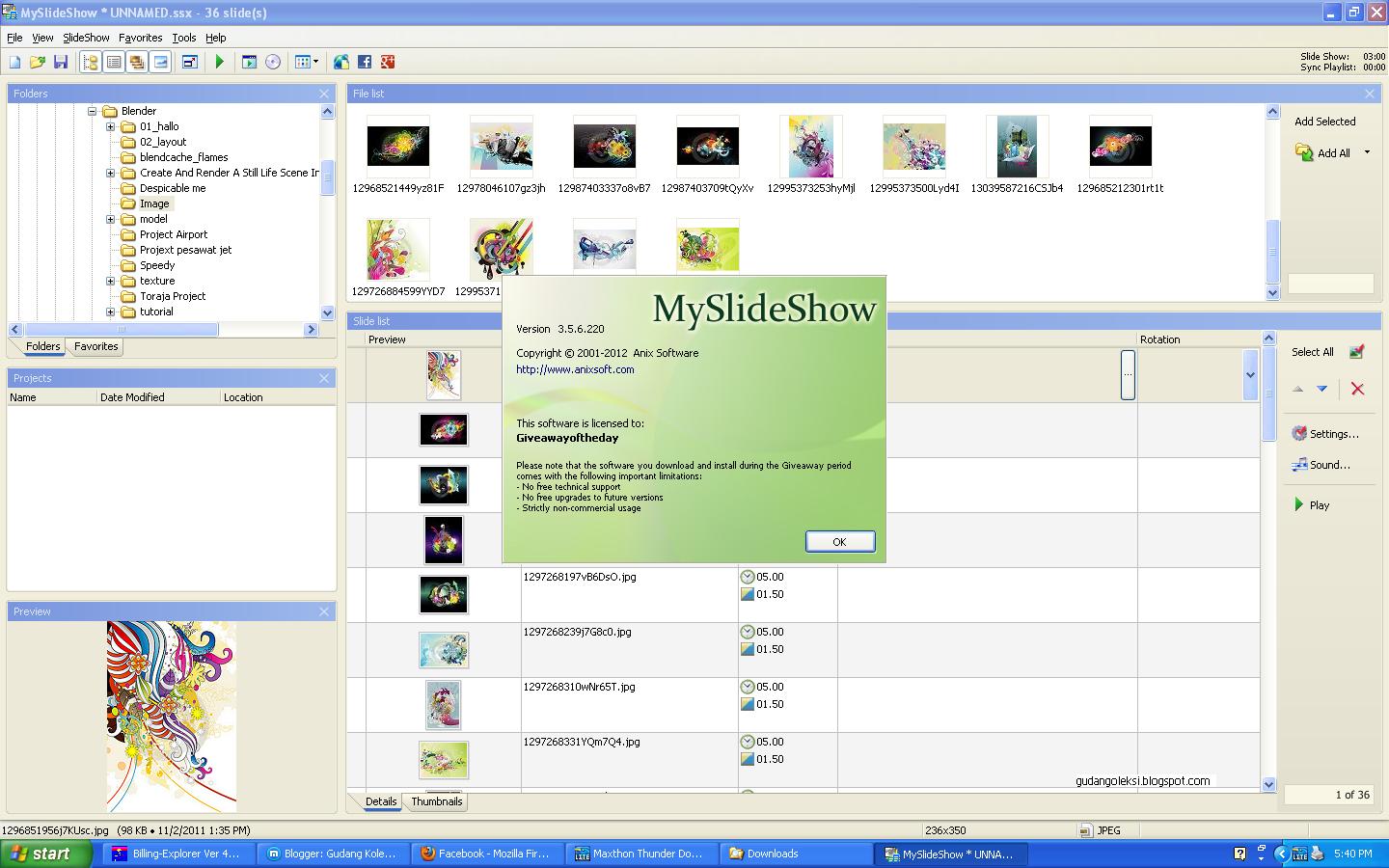Select slide row 1297268239j7G8c0.jpg
The image size is (1389, 868).
803,650
